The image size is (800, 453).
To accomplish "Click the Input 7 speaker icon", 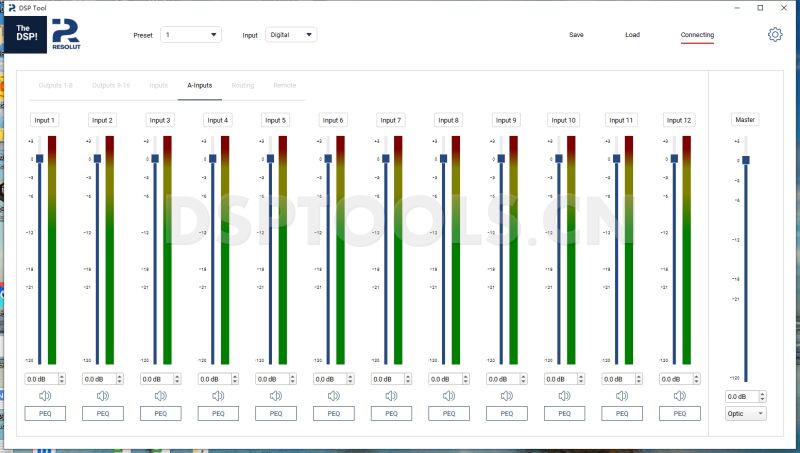I will [x=391, y=396].
